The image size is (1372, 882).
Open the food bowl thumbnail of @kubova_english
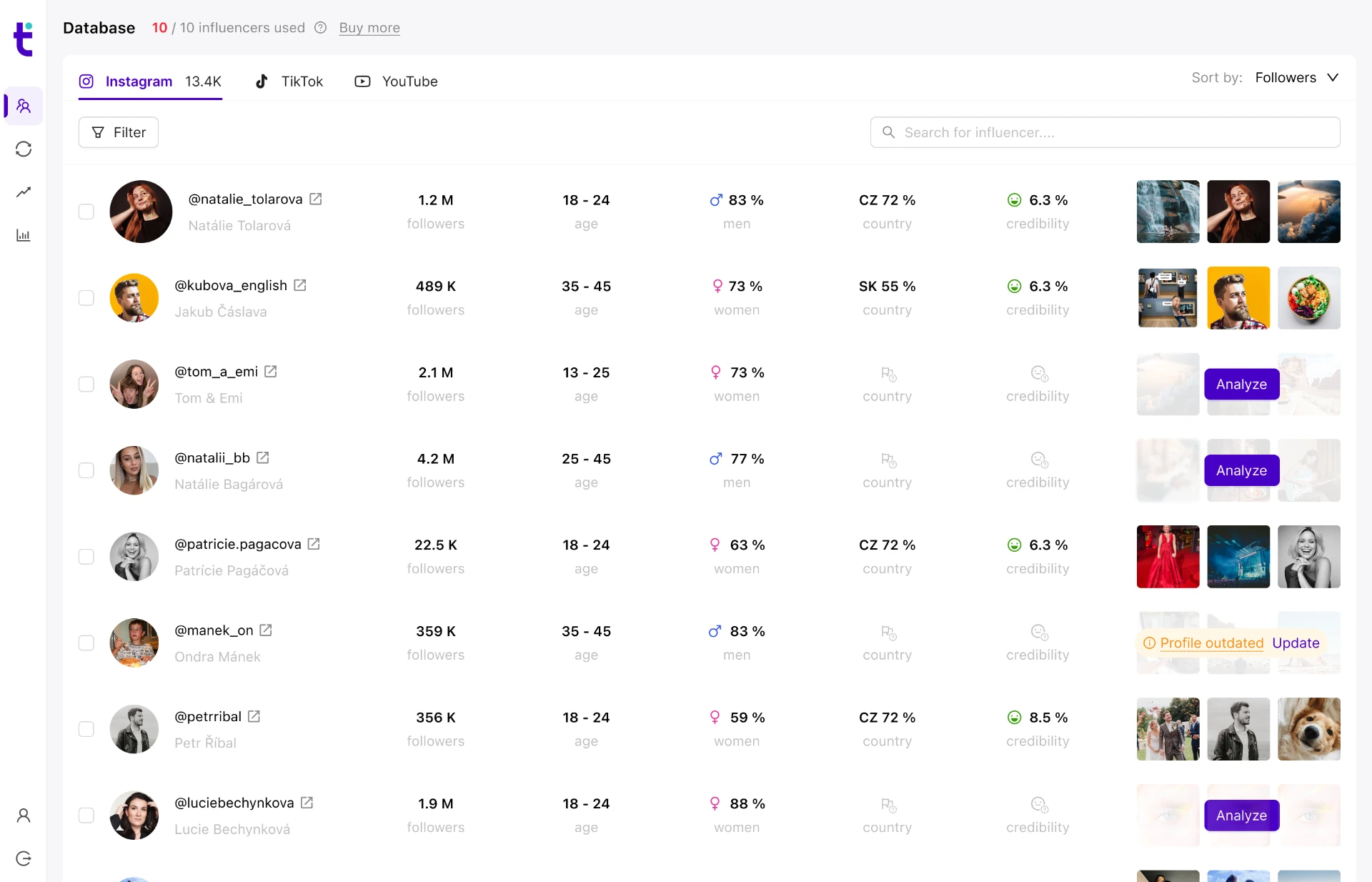click(1308, 298)
